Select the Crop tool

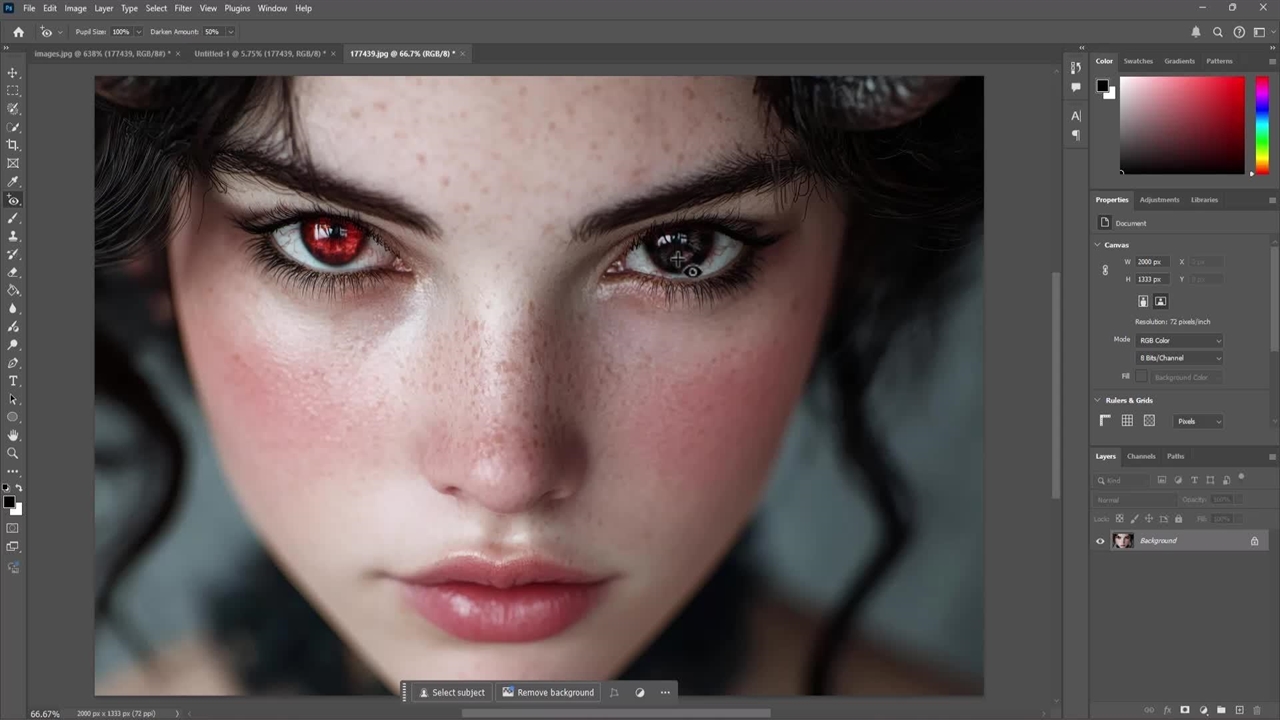[13, 145]
